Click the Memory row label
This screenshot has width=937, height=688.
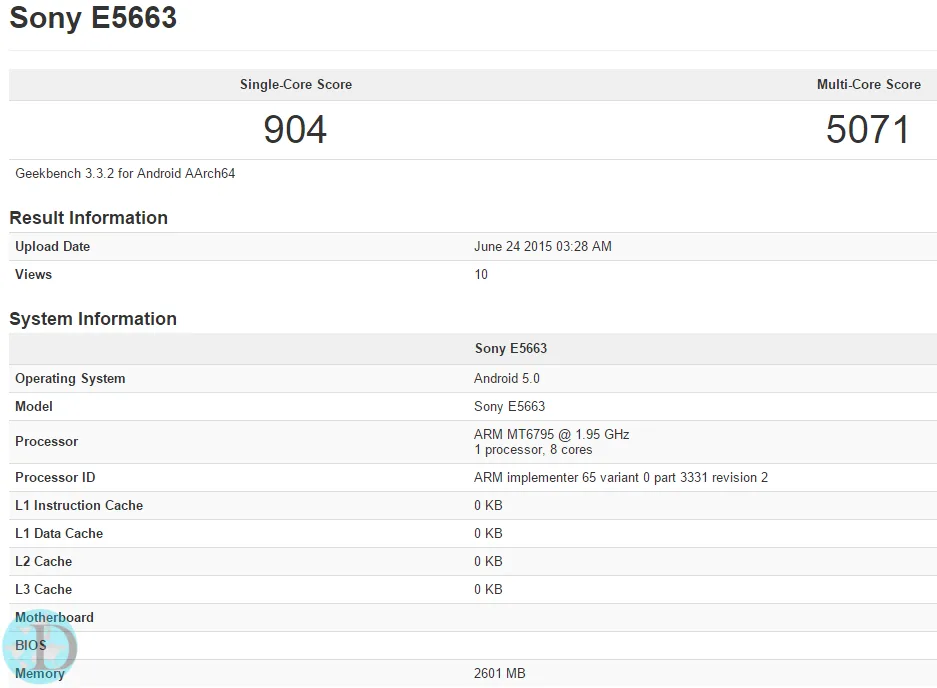(x=39, y=674)
